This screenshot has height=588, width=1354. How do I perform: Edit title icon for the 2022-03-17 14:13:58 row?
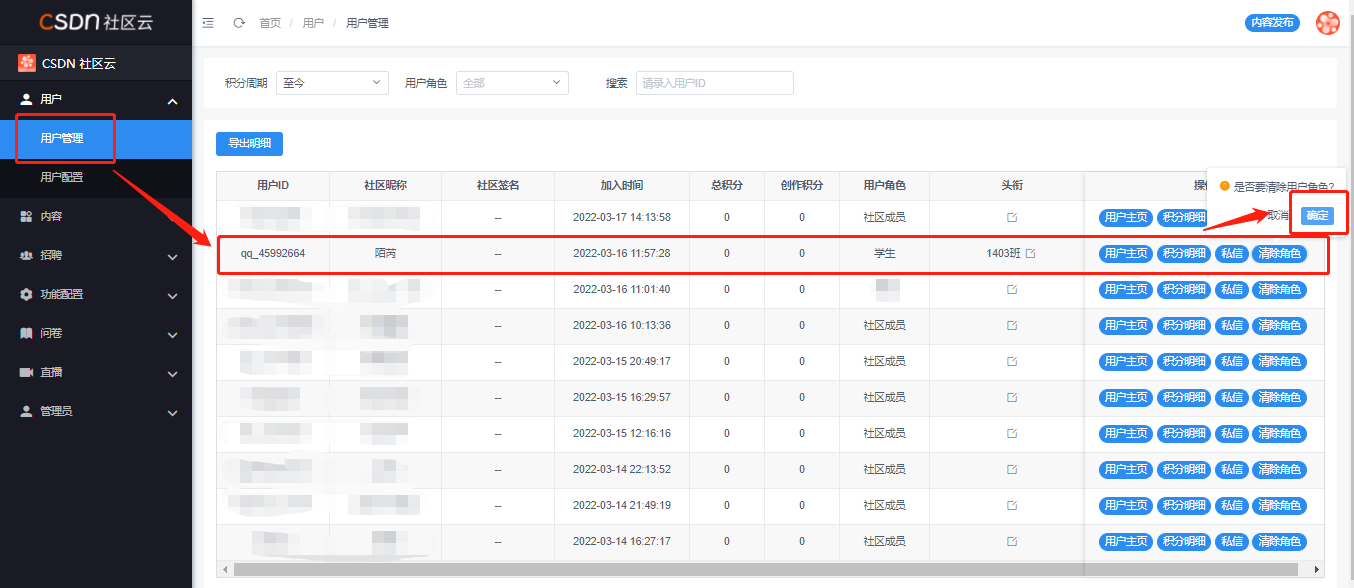pos(1012,217)
